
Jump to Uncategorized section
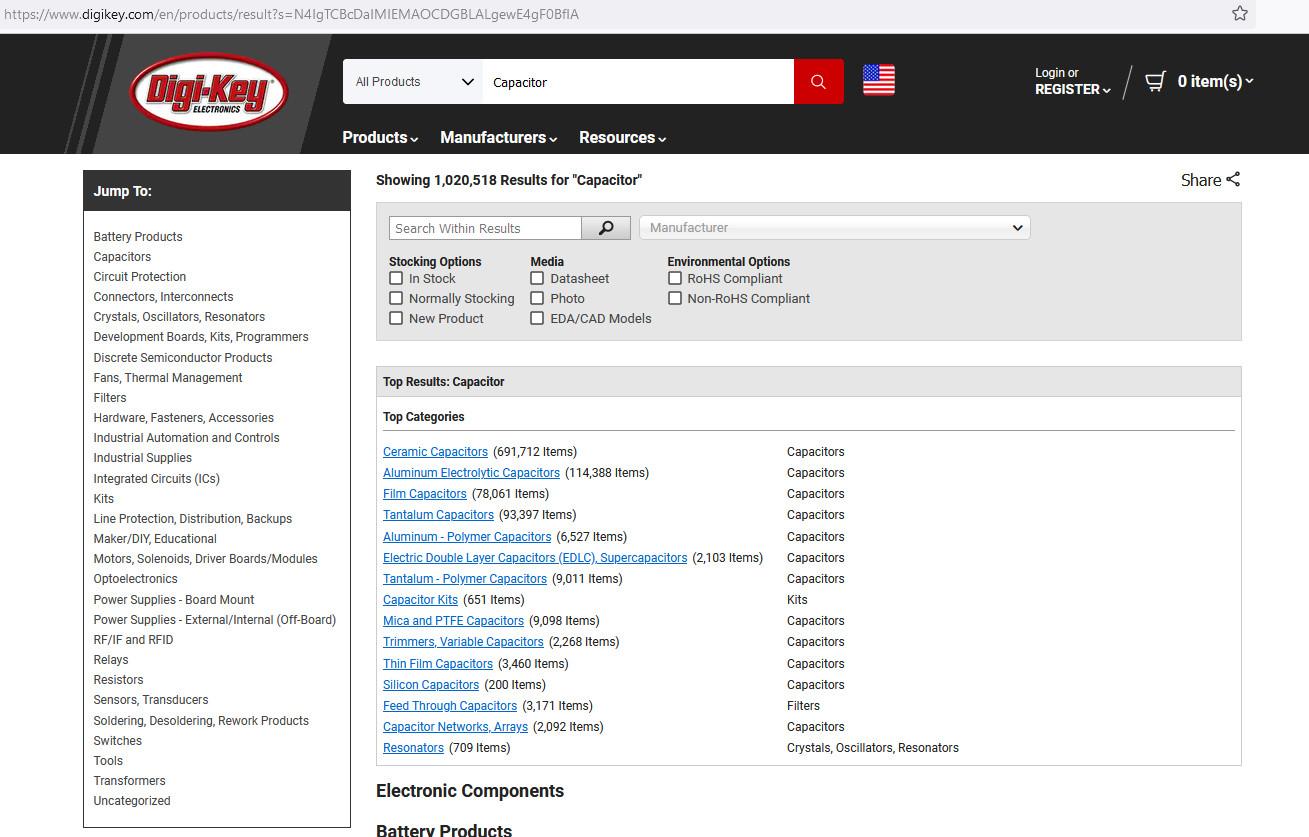coord(132,801)
